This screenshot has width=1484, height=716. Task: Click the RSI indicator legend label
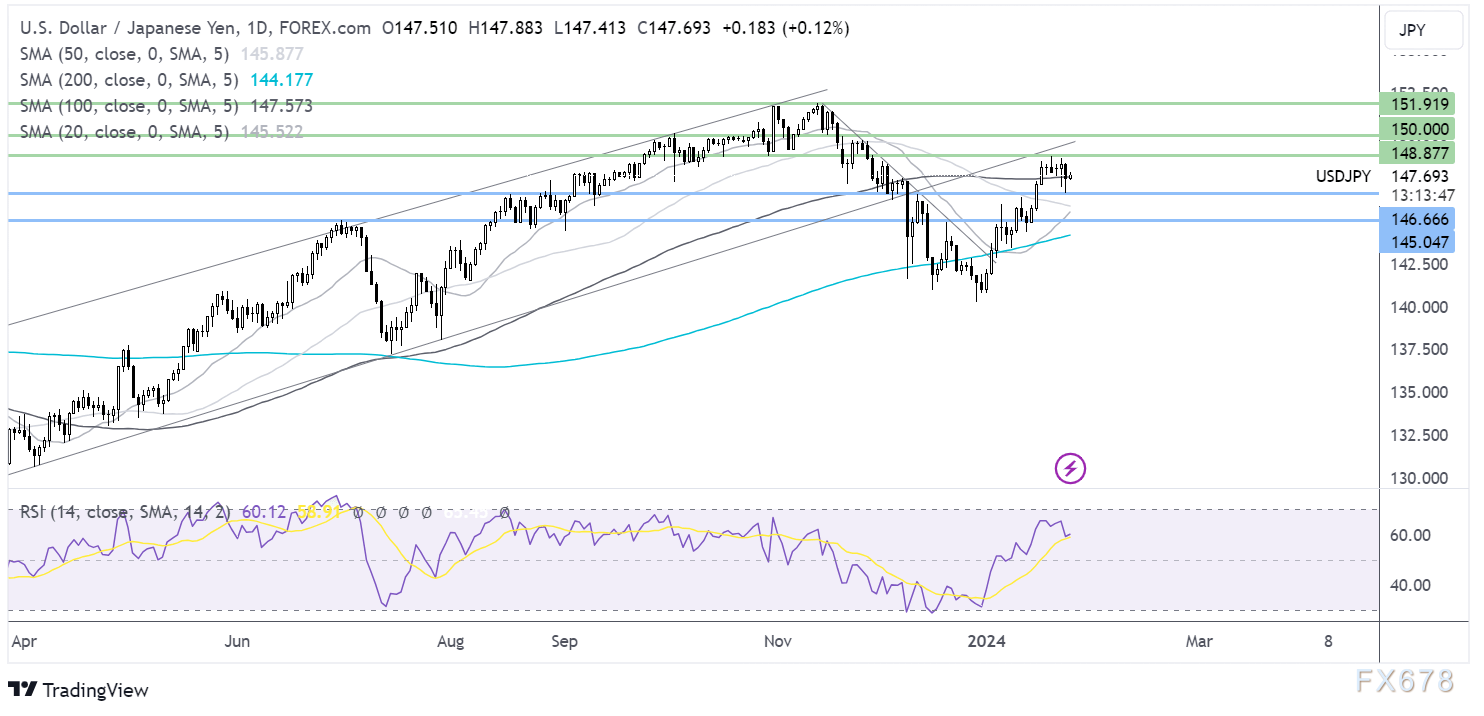(118, 511)
